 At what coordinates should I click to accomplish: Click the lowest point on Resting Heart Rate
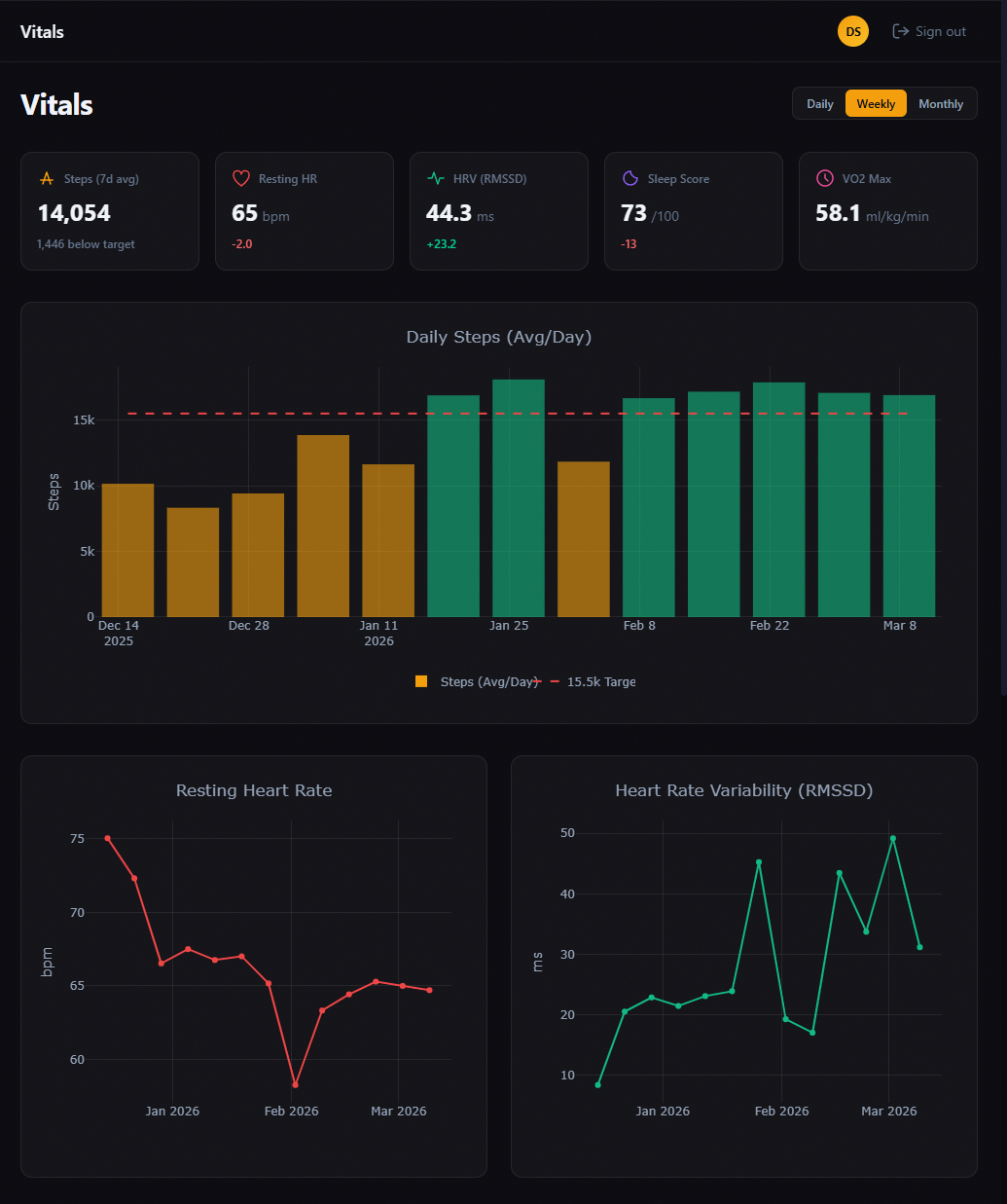[x=295, y=1084]
